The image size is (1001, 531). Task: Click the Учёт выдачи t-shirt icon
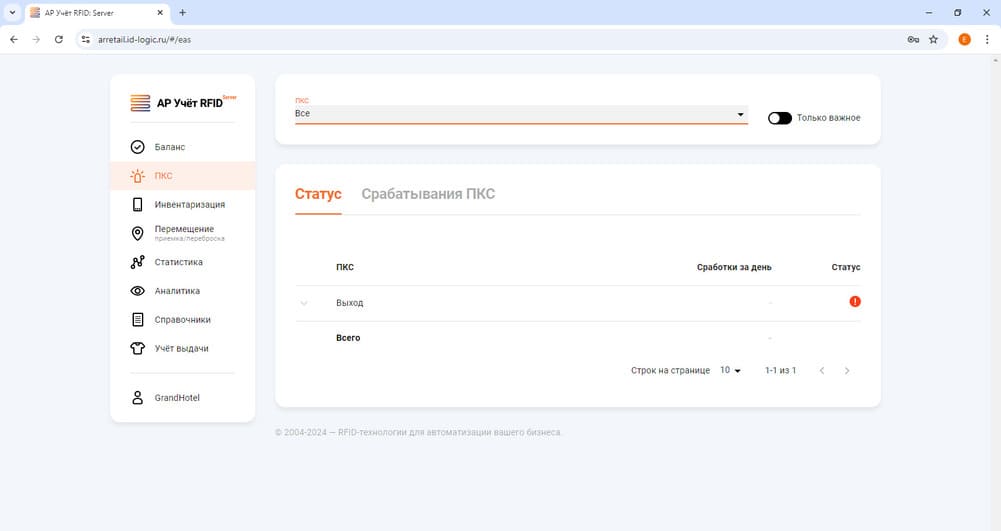click(x=138, y=349)
